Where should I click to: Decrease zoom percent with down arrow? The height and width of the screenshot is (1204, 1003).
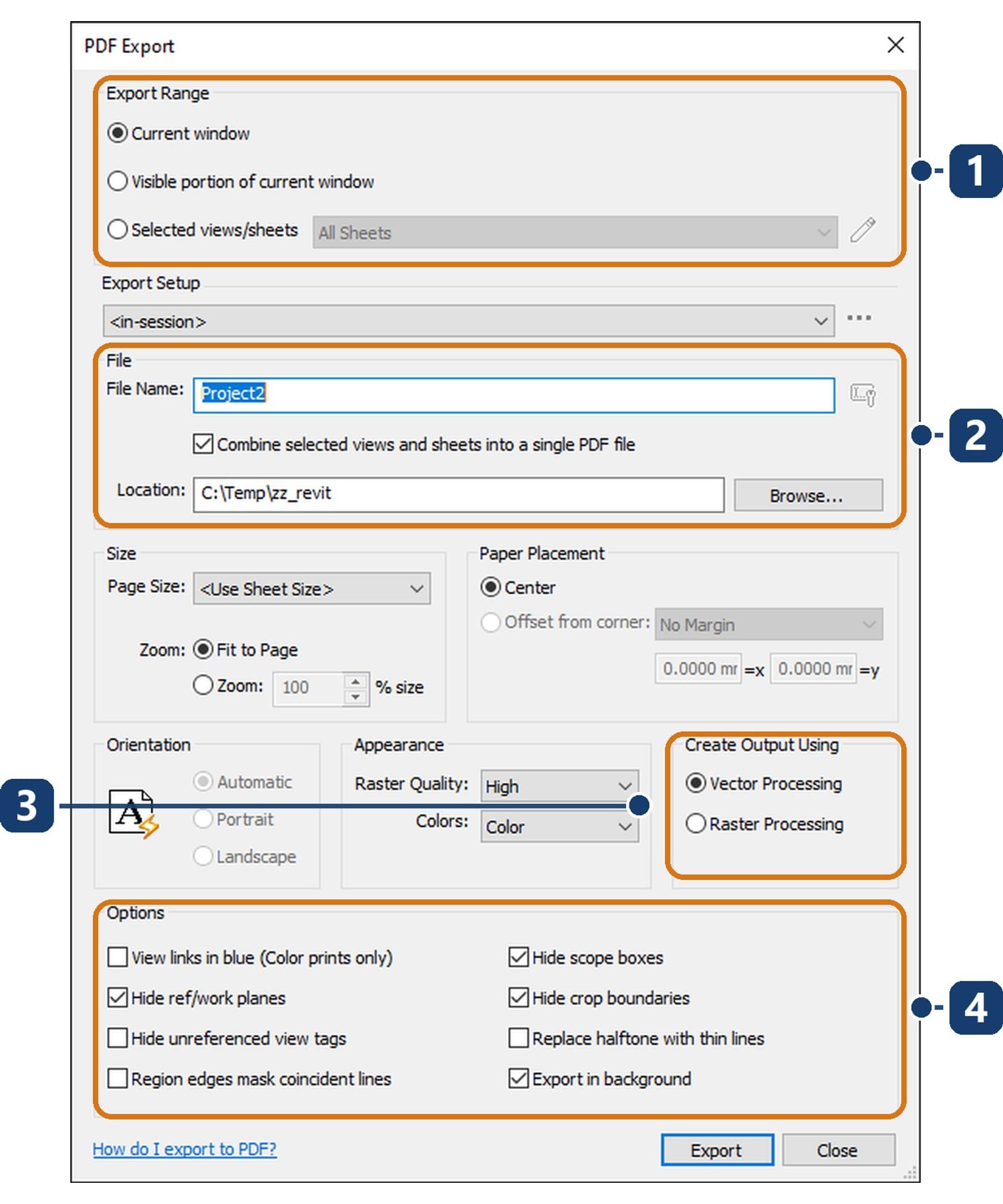[356, 697]
